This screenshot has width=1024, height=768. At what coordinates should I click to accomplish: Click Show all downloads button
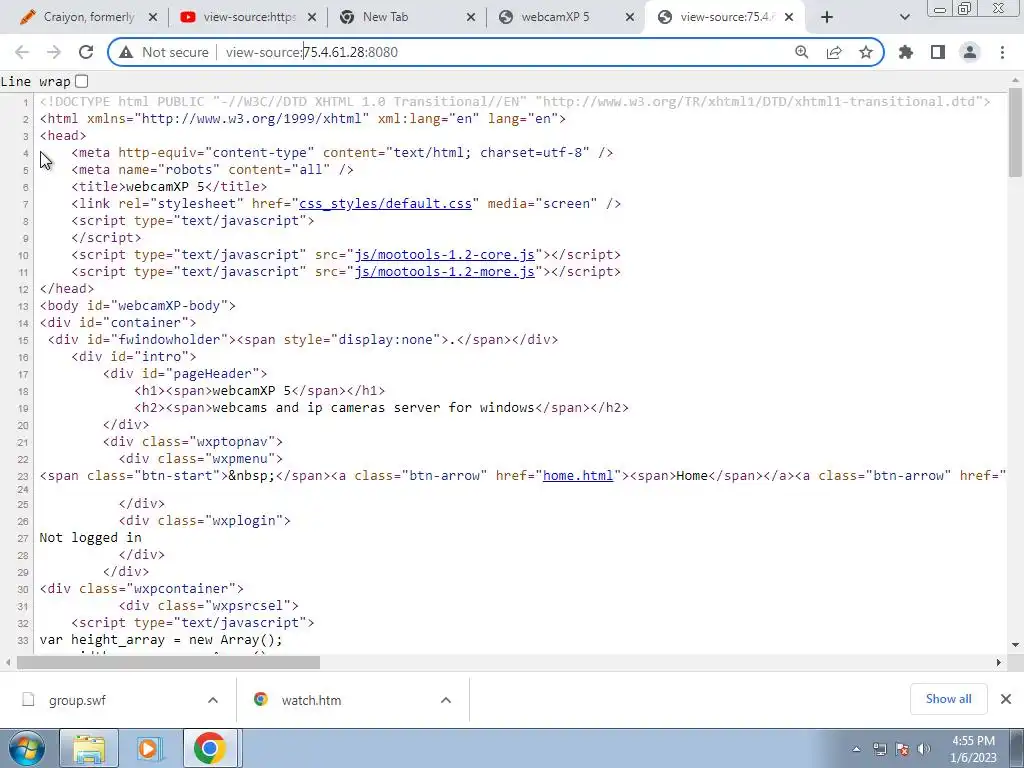click(948, 699)
